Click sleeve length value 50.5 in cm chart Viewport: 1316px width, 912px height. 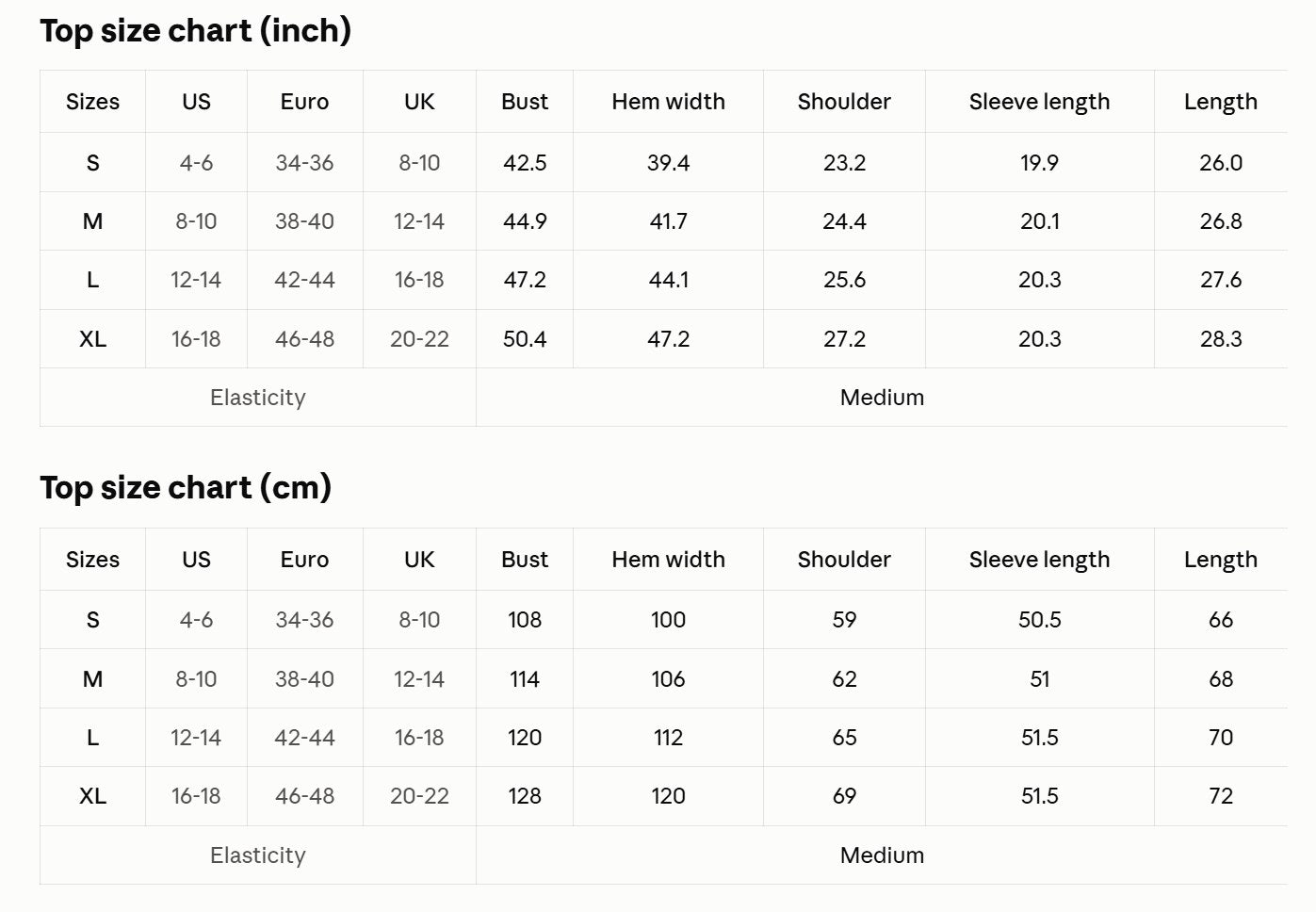[1039, 620]
